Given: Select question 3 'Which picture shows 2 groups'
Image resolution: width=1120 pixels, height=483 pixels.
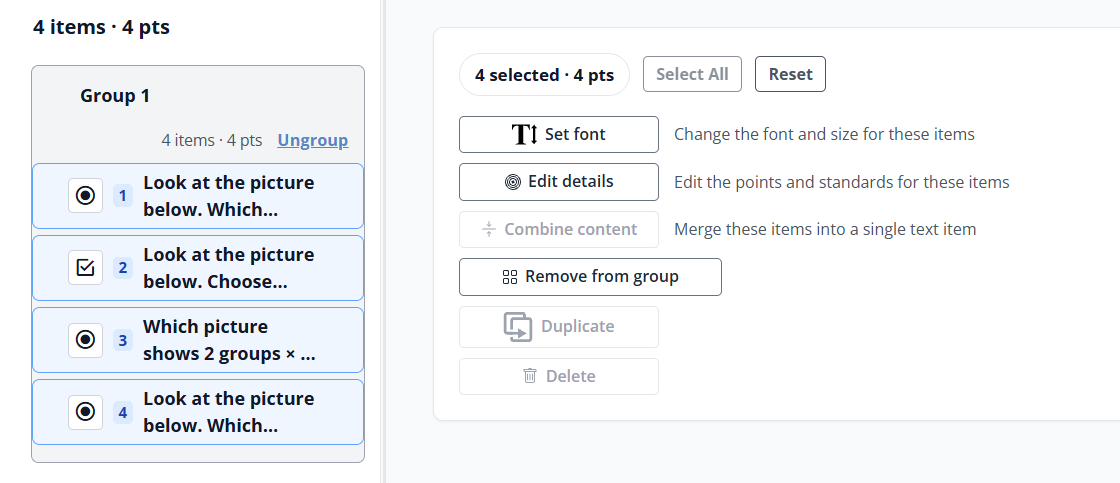Looking at the screenshot, I should pyautogui.click(x=198, y=340).
